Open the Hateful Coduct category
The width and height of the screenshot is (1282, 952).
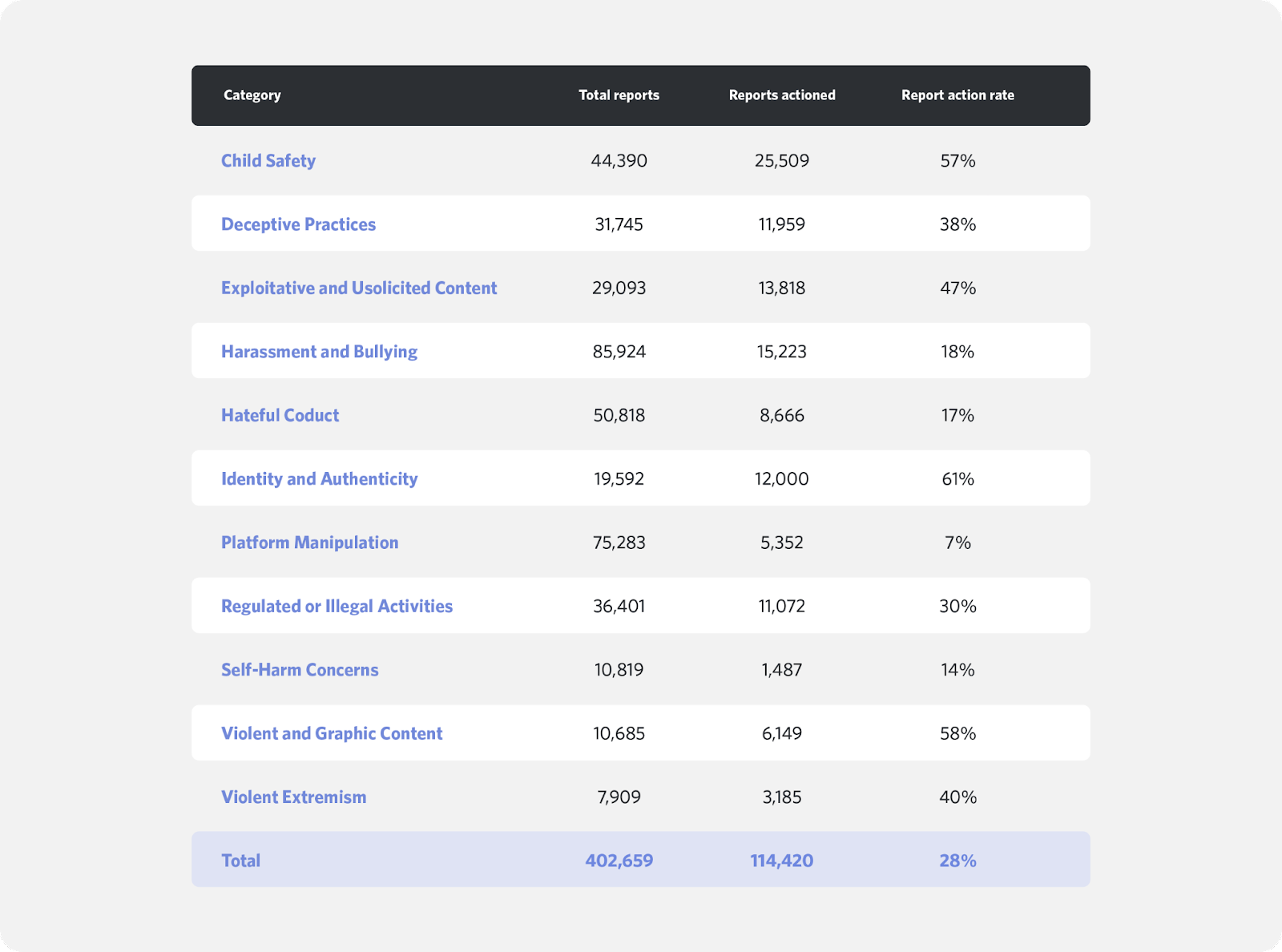280,415
